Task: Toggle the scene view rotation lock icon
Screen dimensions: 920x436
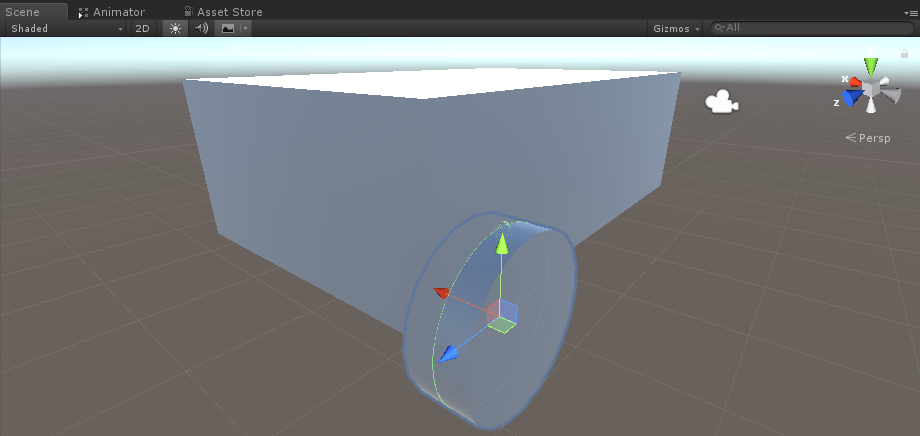Action: (904, 54)
